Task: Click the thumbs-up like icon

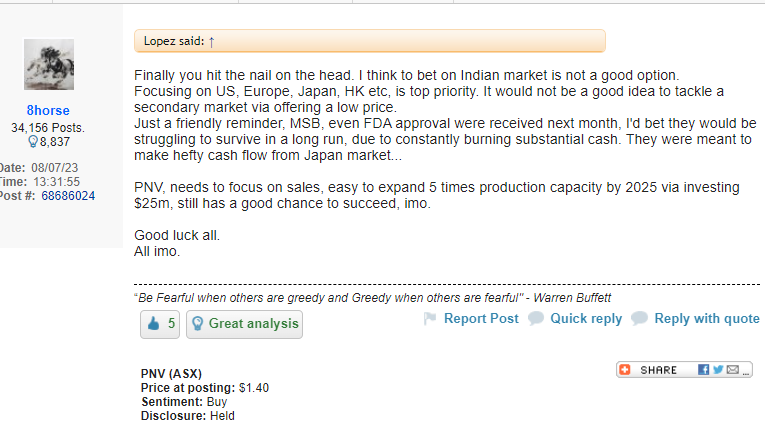Action: coord(154,323)
